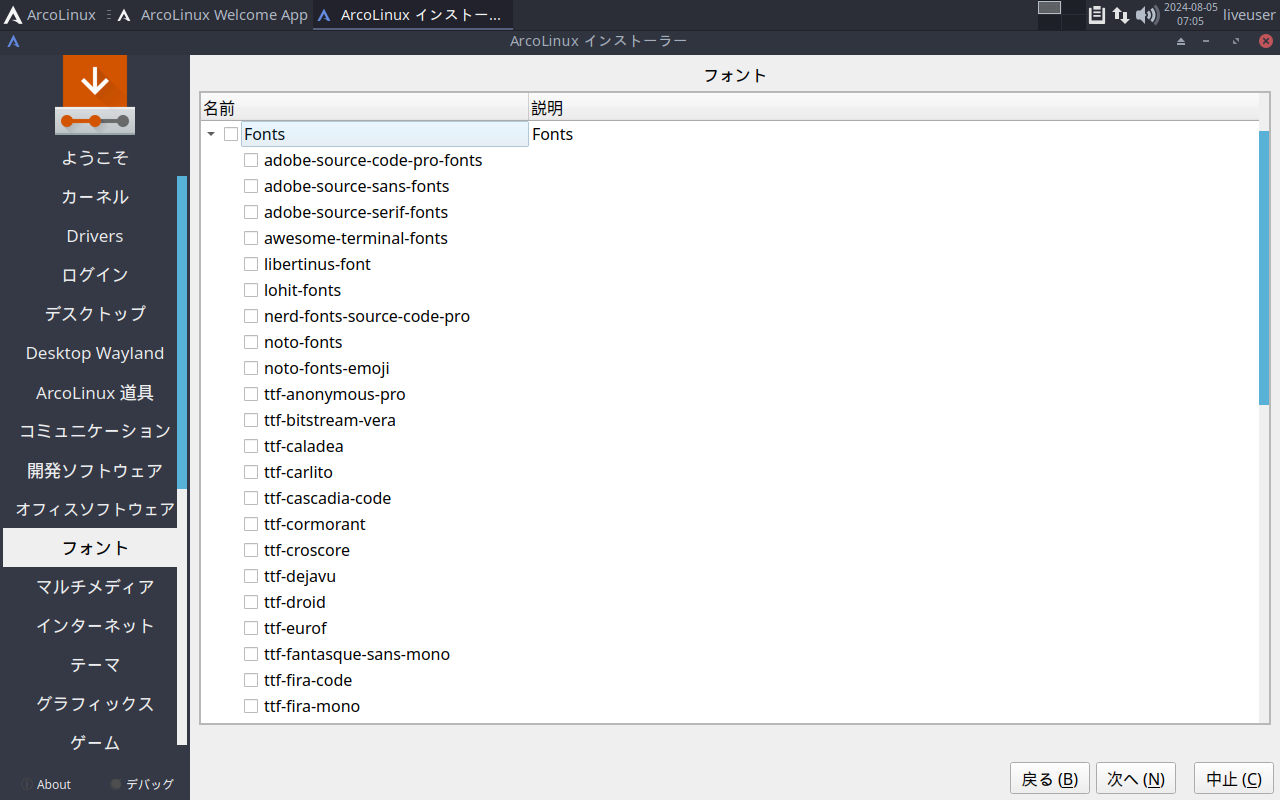The height and width of the screenshot is (800, 1280).
Task: Collapse the Fonts tree group
Action: pyautogui.click(x=211, y=134)
